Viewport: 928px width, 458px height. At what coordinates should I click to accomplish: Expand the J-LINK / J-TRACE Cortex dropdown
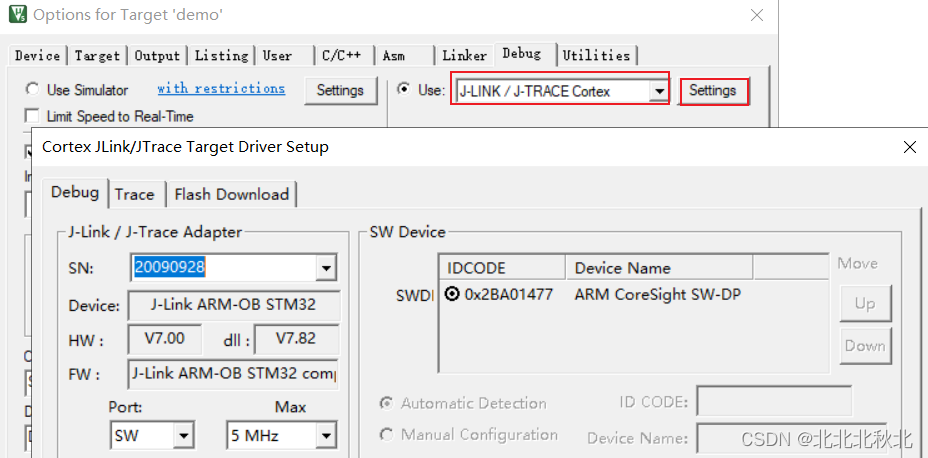(x=658, y=92)
